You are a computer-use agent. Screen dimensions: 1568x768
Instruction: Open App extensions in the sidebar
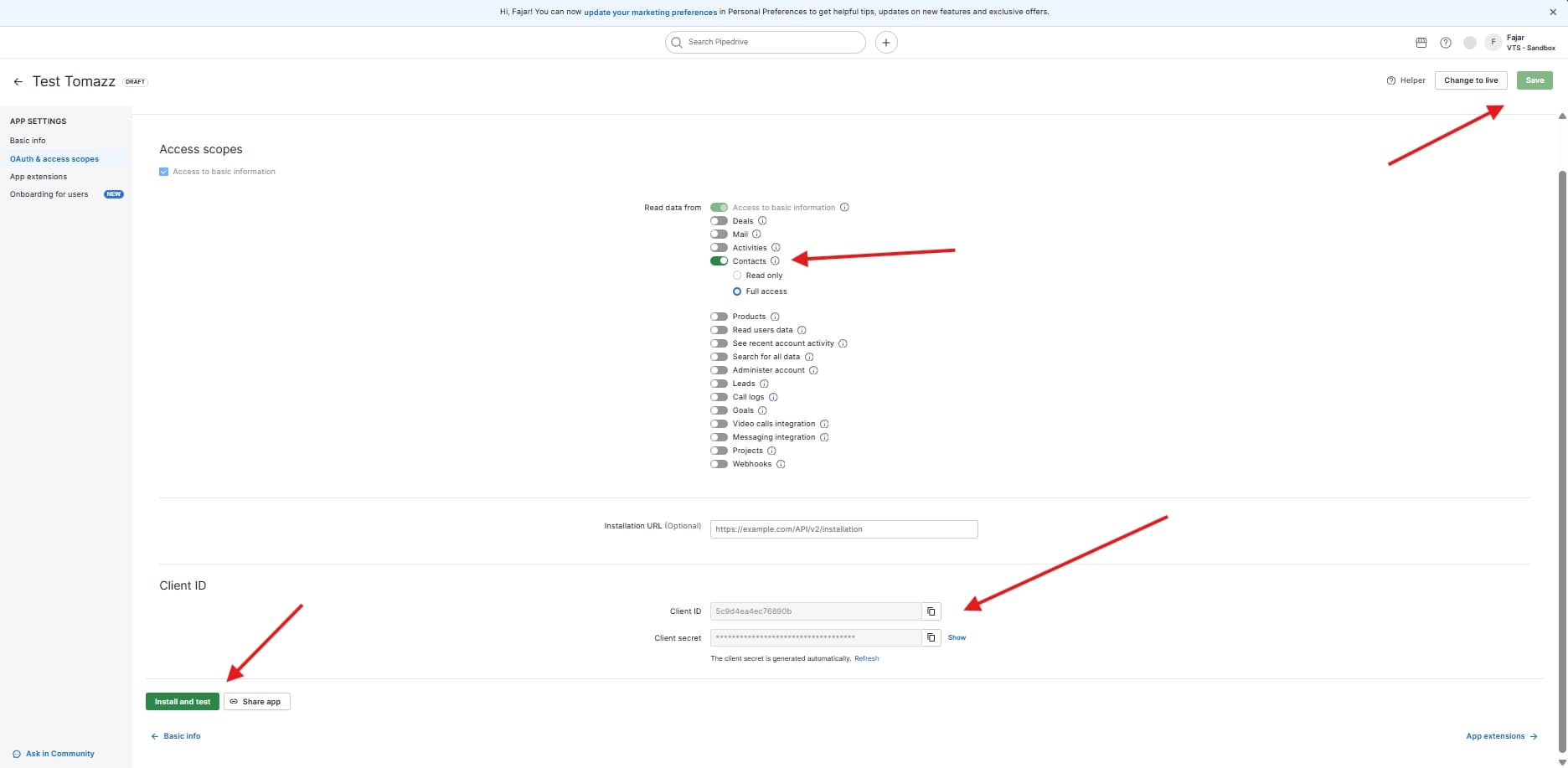point(39,177)
